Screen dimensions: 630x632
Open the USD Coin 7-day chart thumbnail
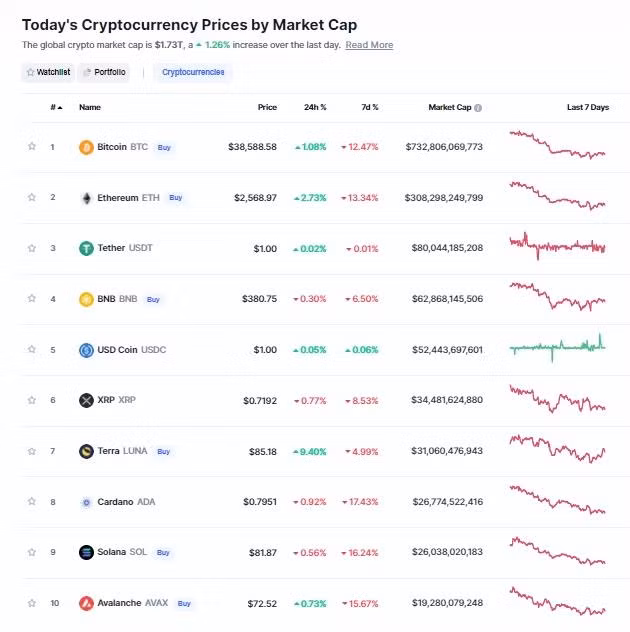click(557, 349)
